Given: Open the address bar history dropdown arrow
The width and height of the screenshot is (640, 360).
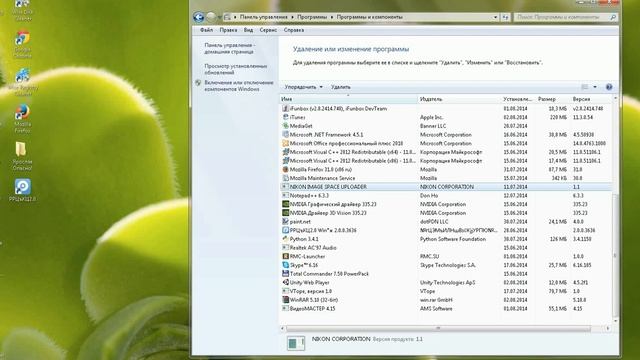Looking at the screenshot, I should 495,17.
